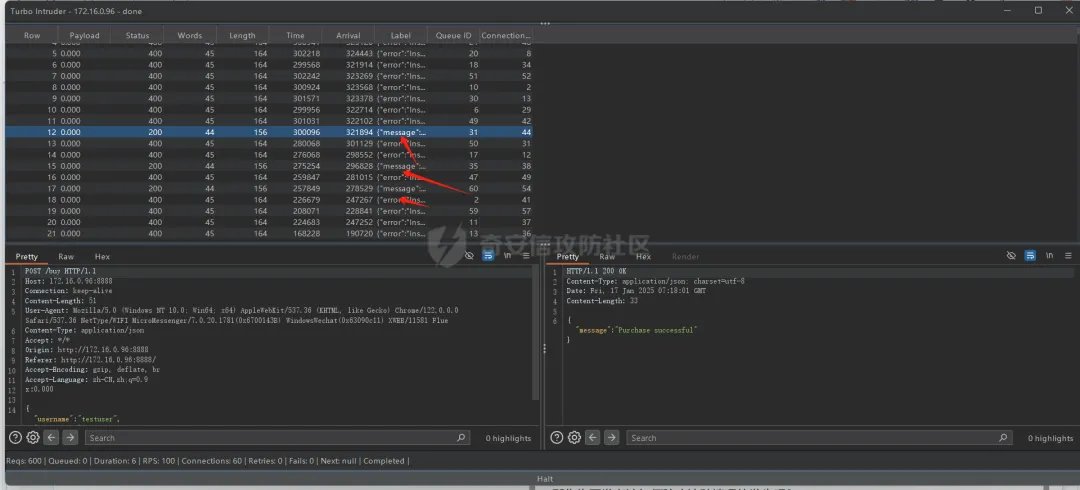Open response panel hamburger options menu
1080x490 pixels.
point(1068,256)
